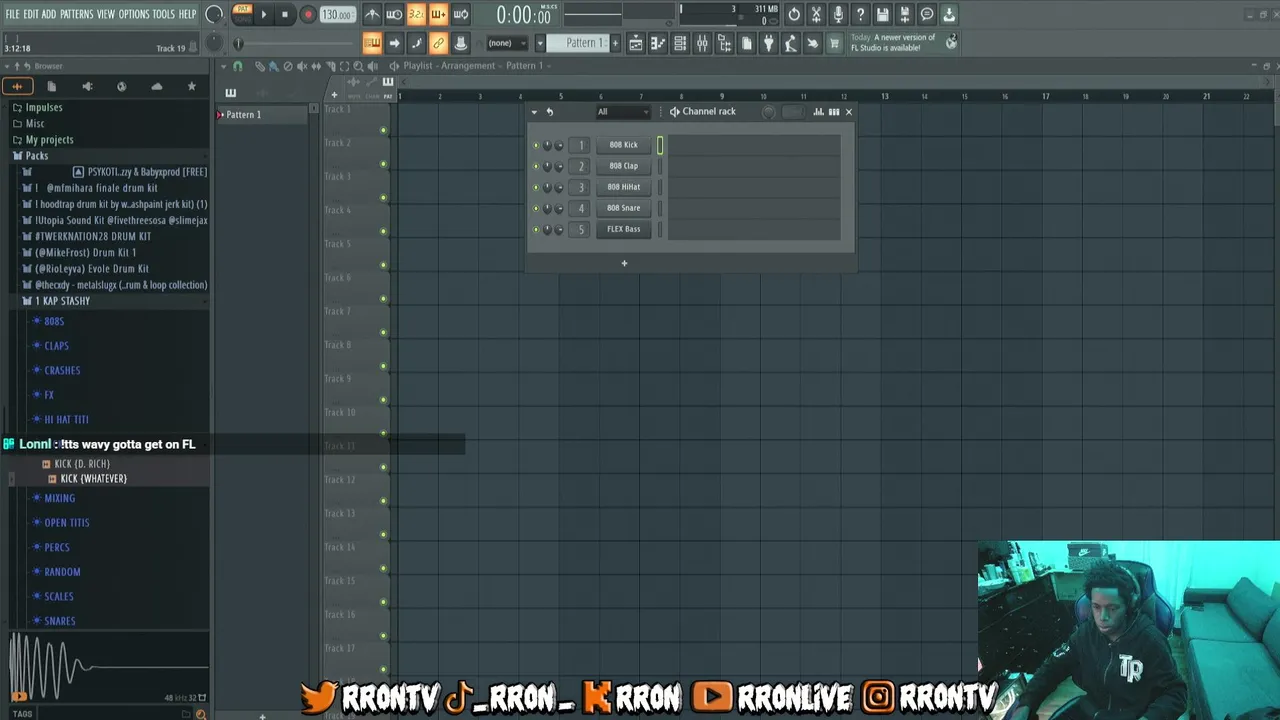Arm the record button
This screenshot has height=720, width=1280.
point(307,15)
